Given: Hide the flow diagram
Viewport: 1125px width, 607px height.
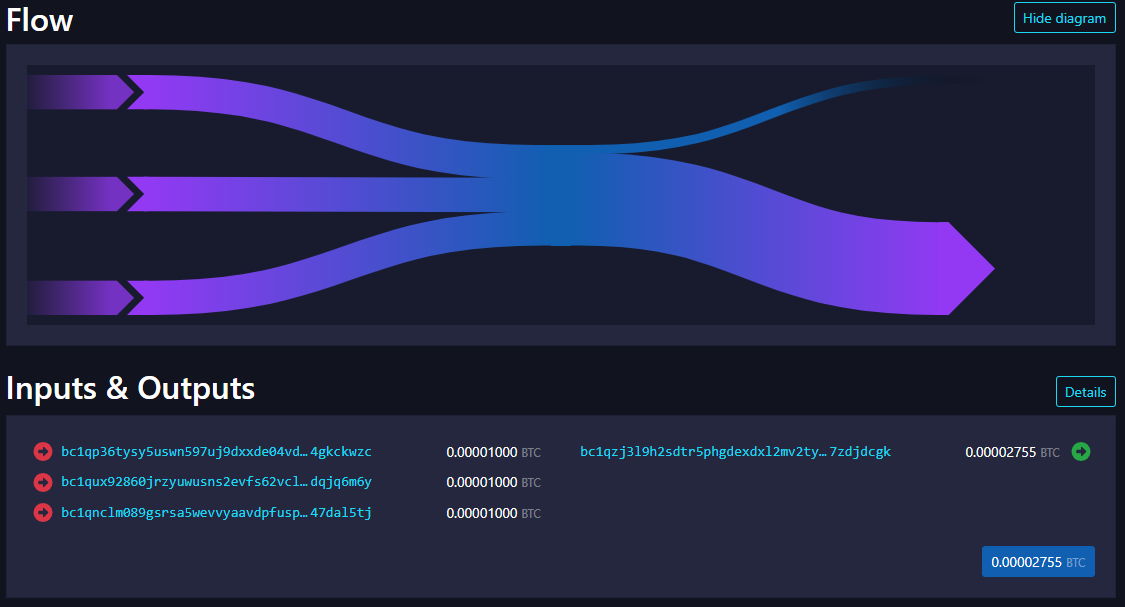Looking at the screenshot, I should [1064, 18].
